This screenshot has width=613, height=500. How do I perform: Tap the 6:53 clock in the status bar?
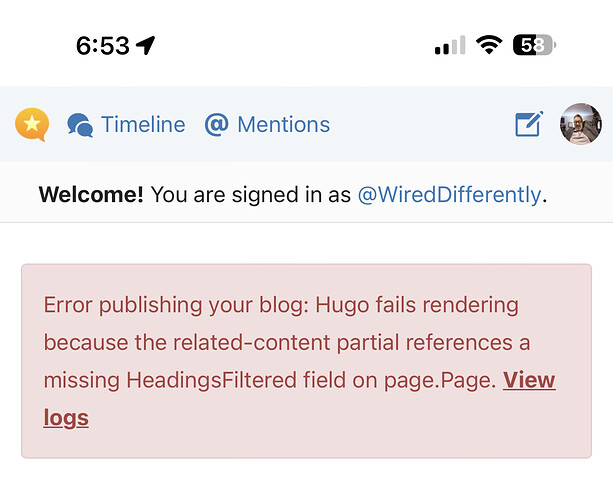tap(103, 45)
